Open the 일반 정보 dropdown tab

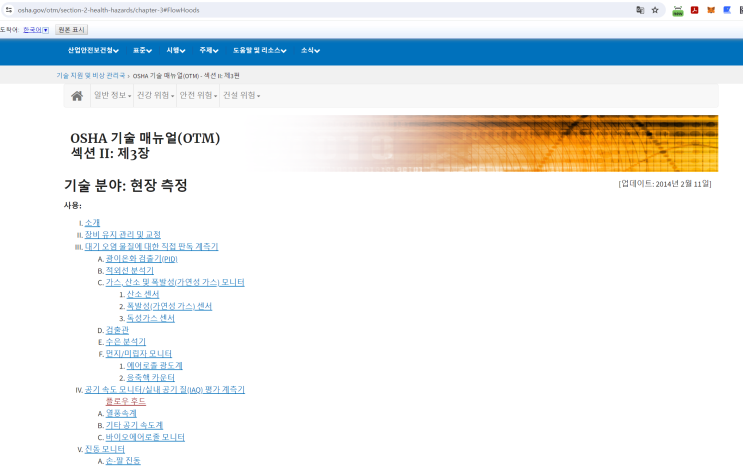(112, 95)
